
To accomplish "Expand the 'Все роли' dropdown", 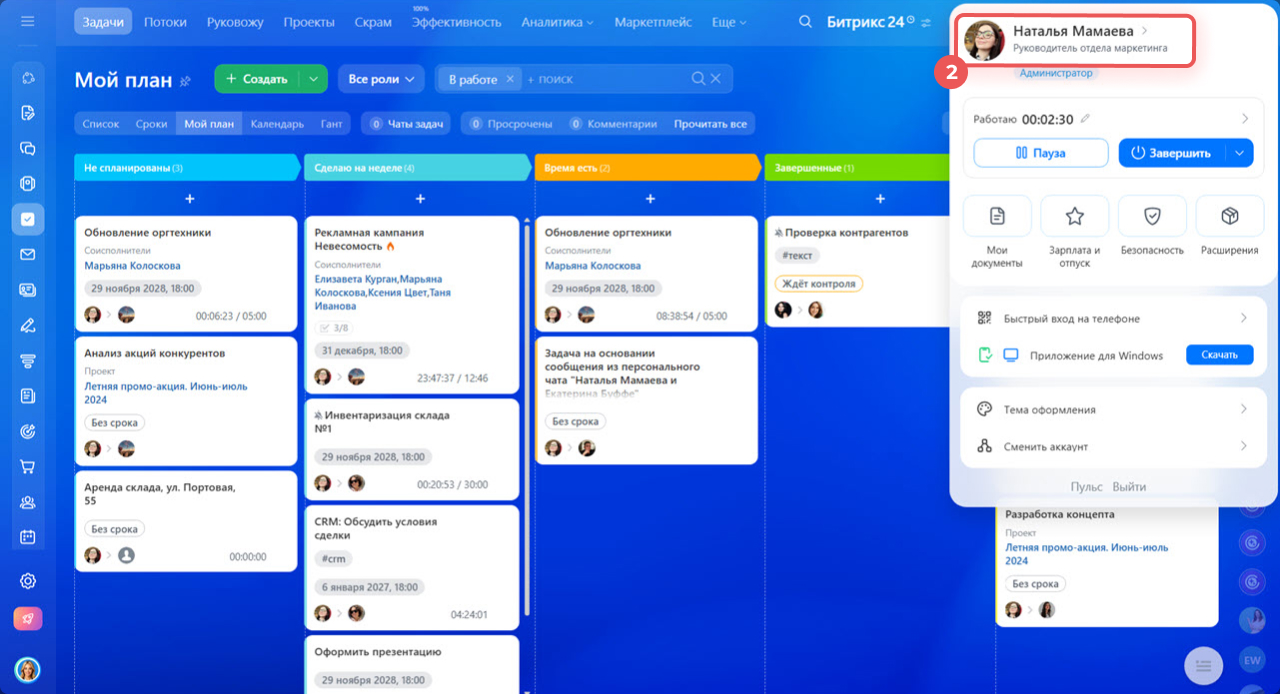I will coord(381,79).
